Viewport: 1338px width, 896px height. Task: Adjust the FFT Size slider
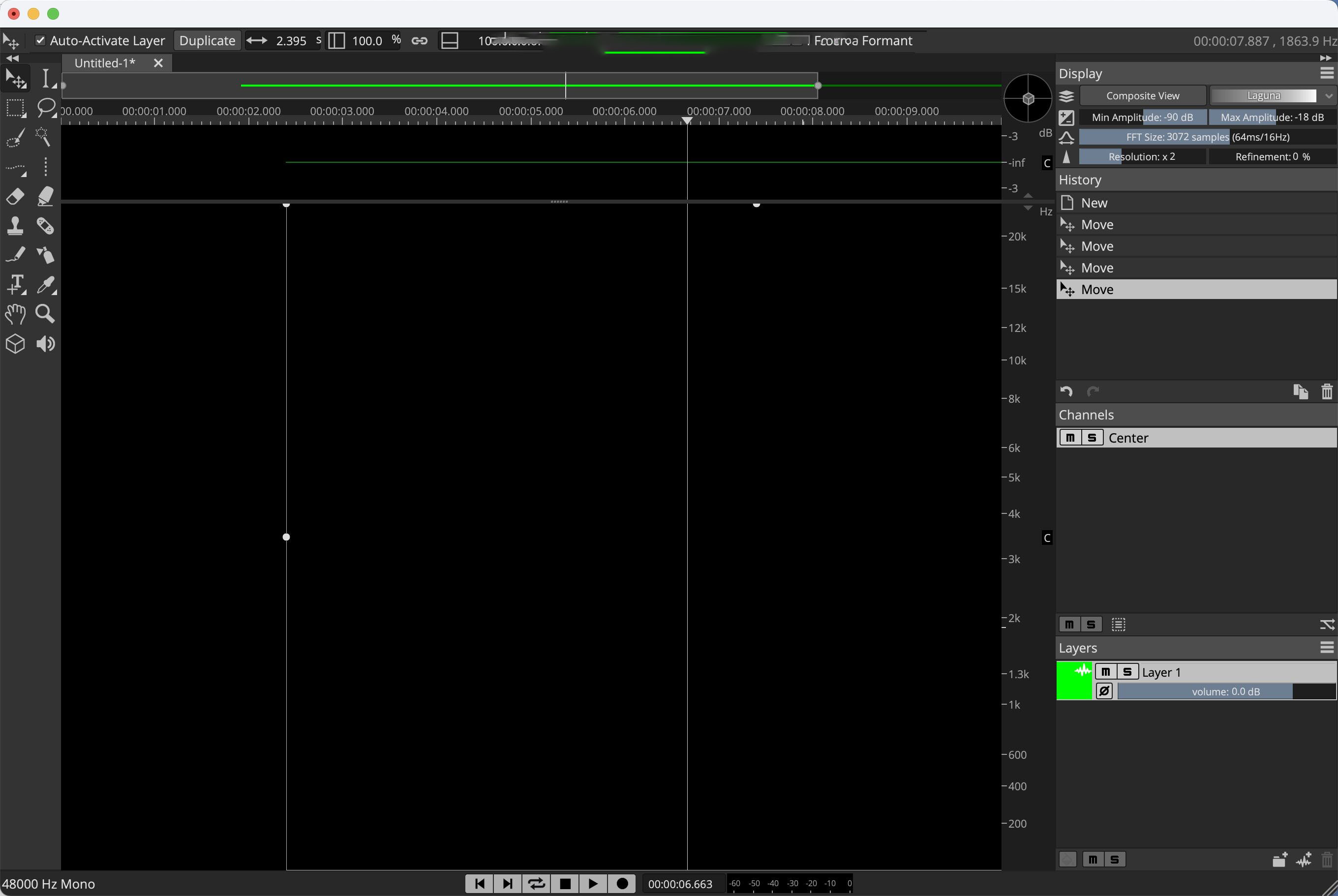pos(1208,137)
